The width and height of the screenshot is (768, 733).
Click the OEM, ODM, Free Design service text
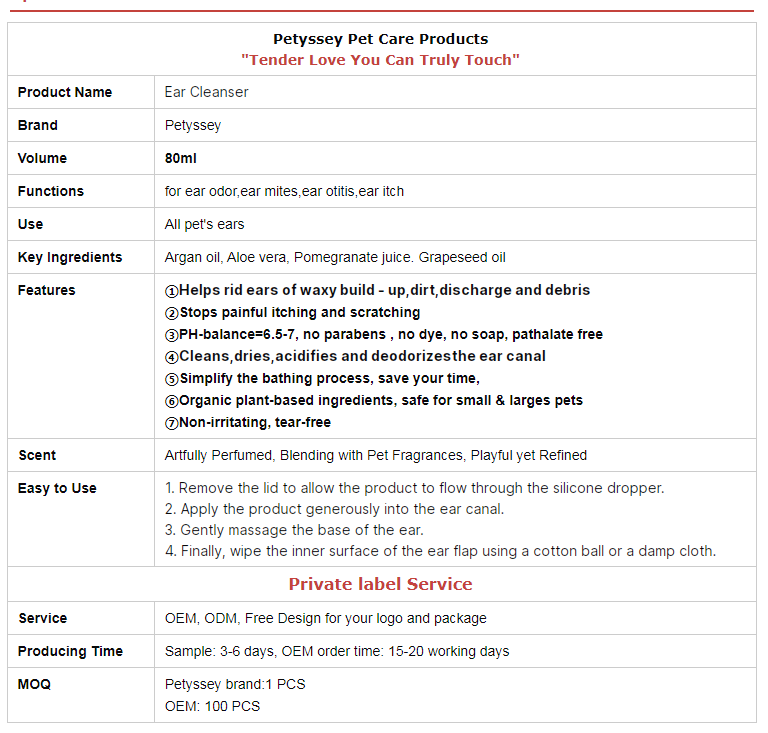[x=325, y=618]
